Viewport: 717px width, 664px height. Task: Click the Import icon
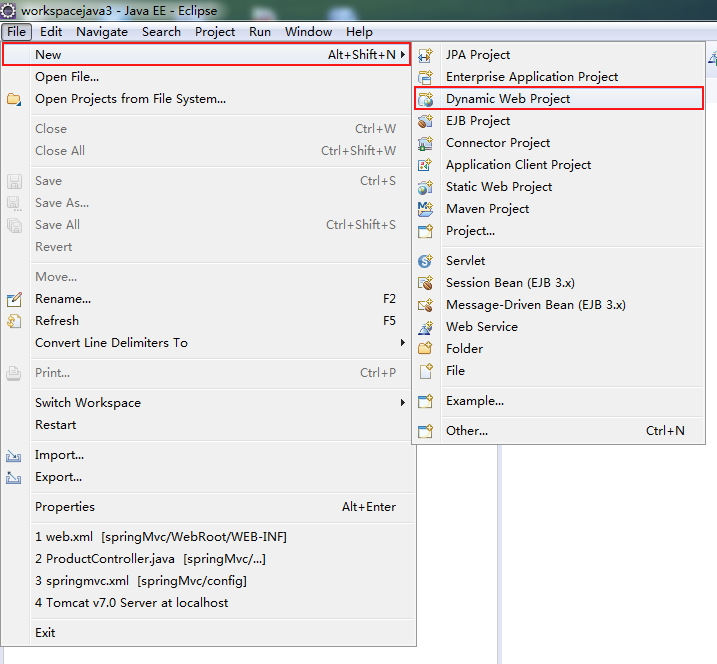tap(14, 455)
